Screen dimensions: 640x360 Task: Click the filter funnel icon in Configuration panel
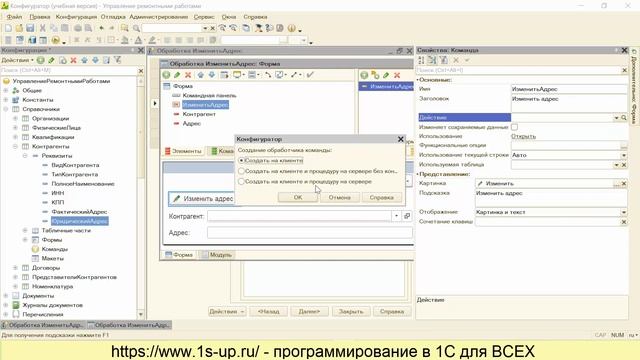tap(118, 60)
